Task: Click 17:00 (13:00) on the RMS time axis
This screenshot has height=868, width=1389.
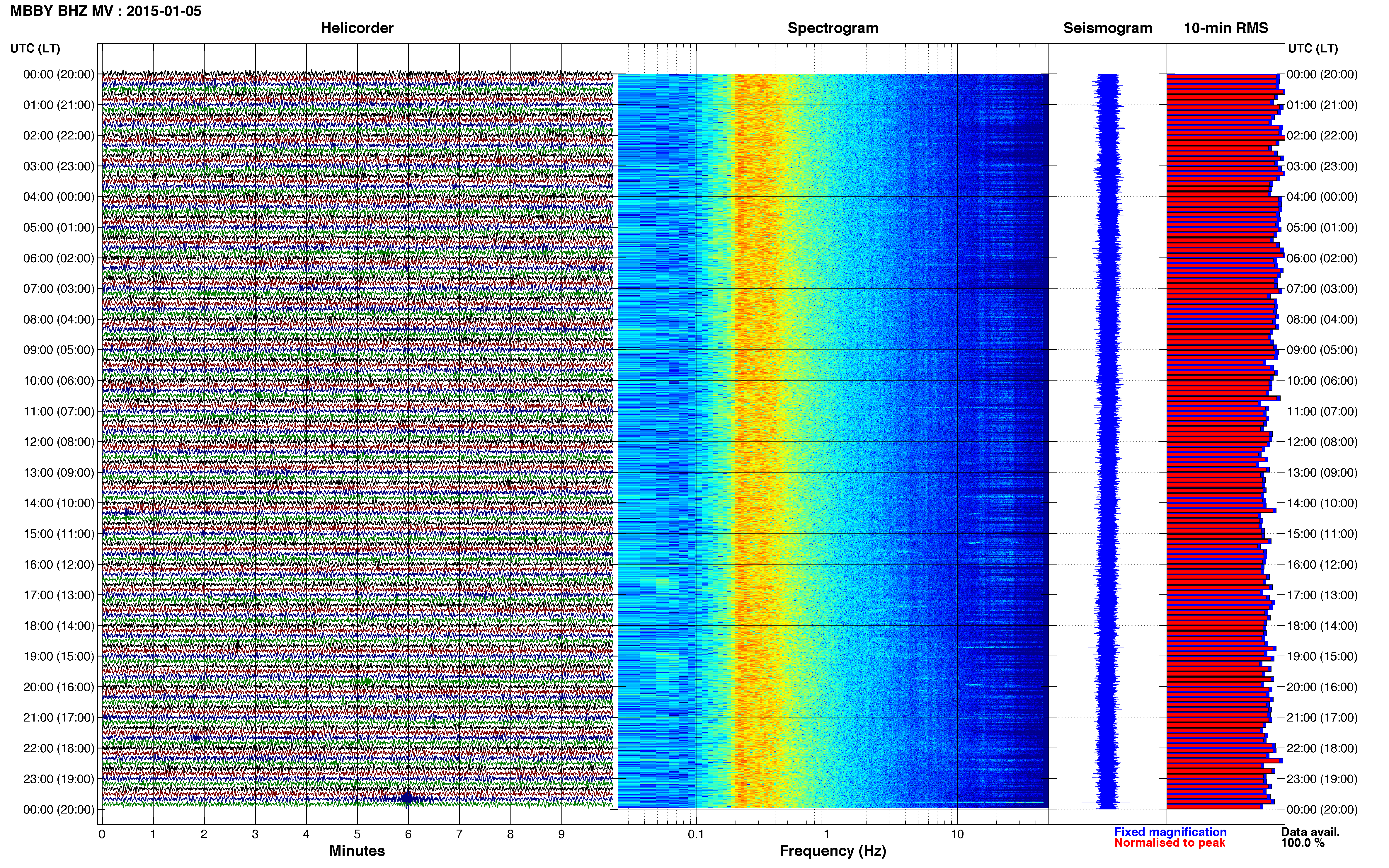Action: (x=1322, y=595)
